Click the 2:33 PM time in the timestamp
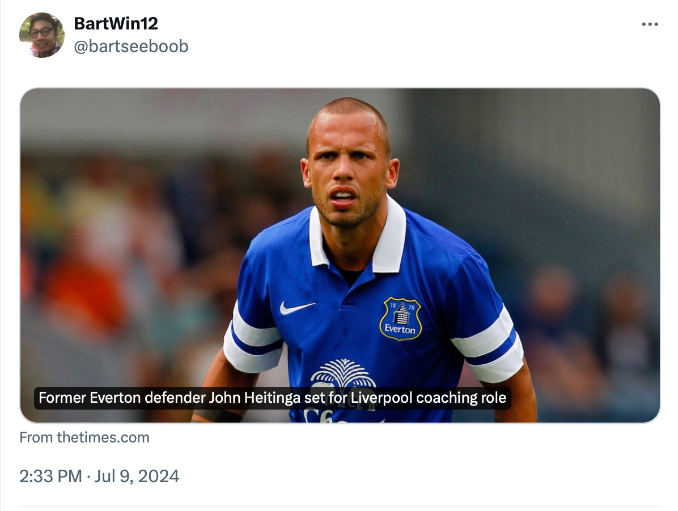 point(50,476)
